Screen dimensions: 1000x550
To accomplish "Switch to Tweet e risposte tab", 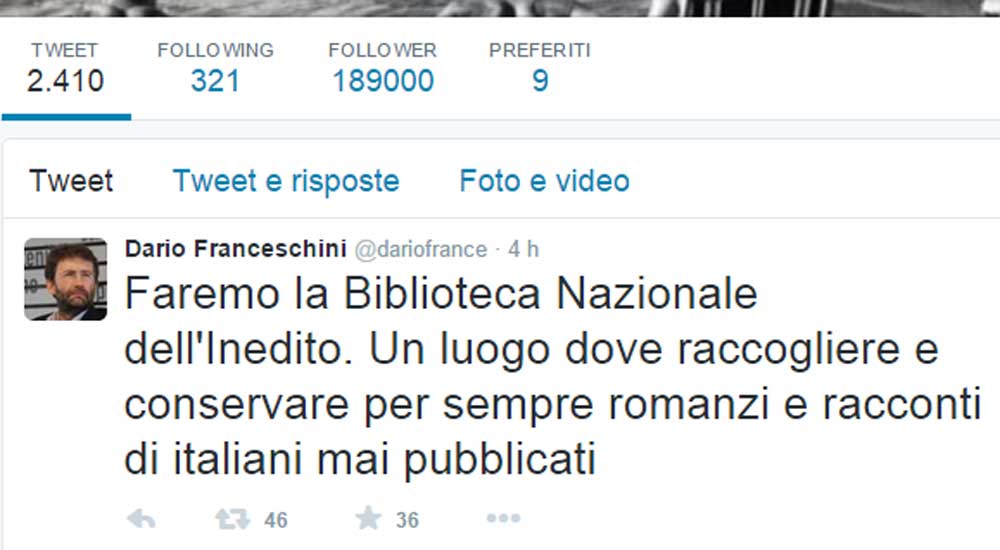I will click(286, 181).
